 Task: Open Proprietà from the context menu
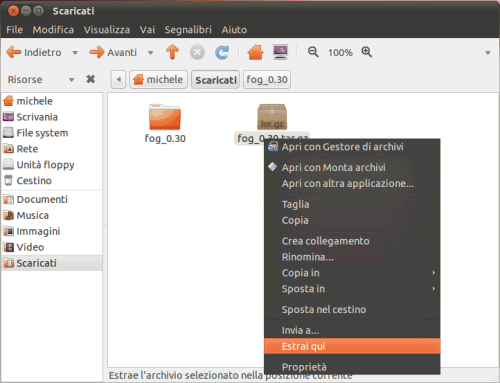pos(352,367)
